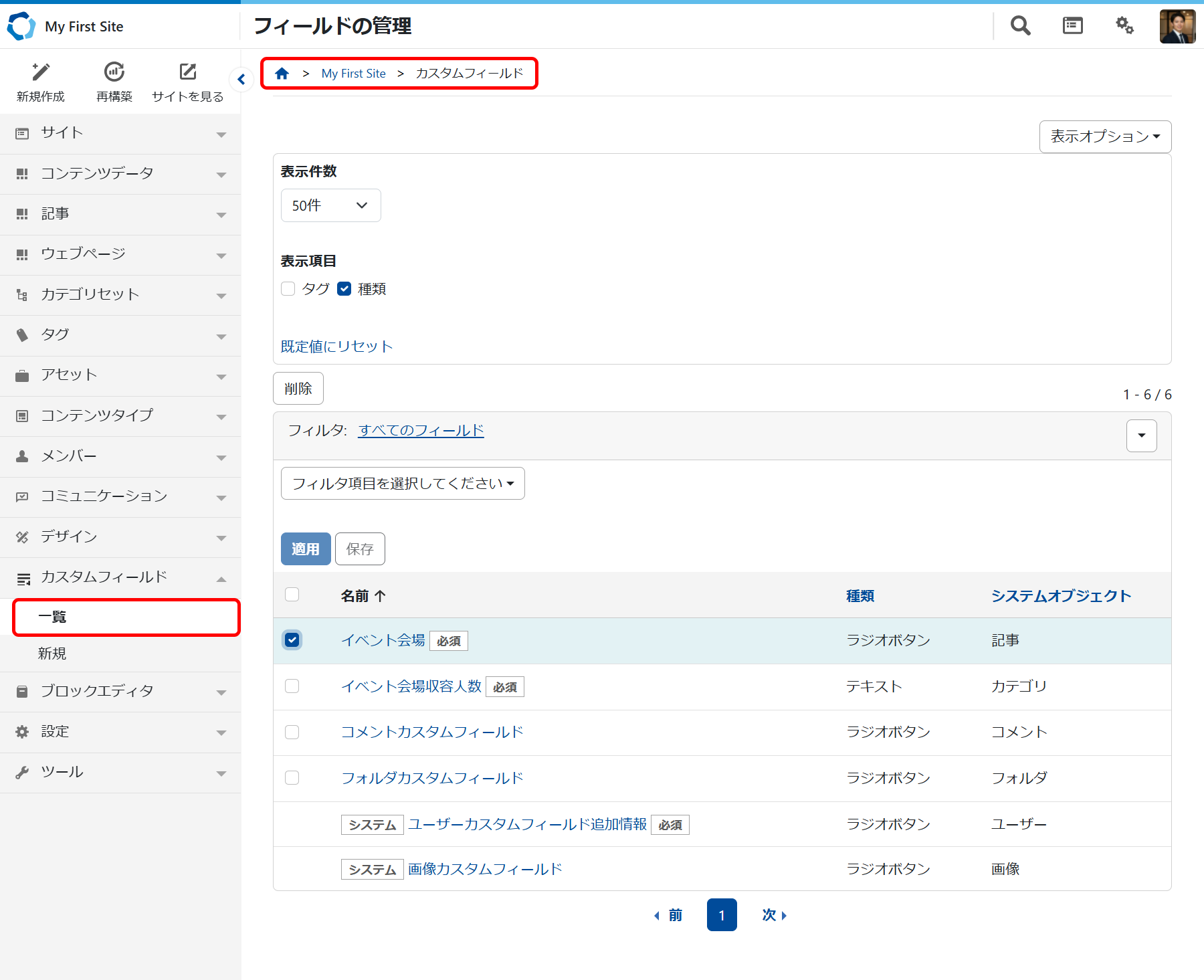Viewport: 1204px width, 980px height.
Task: Open system settings gears icon
Action: tap(1124, 26)
